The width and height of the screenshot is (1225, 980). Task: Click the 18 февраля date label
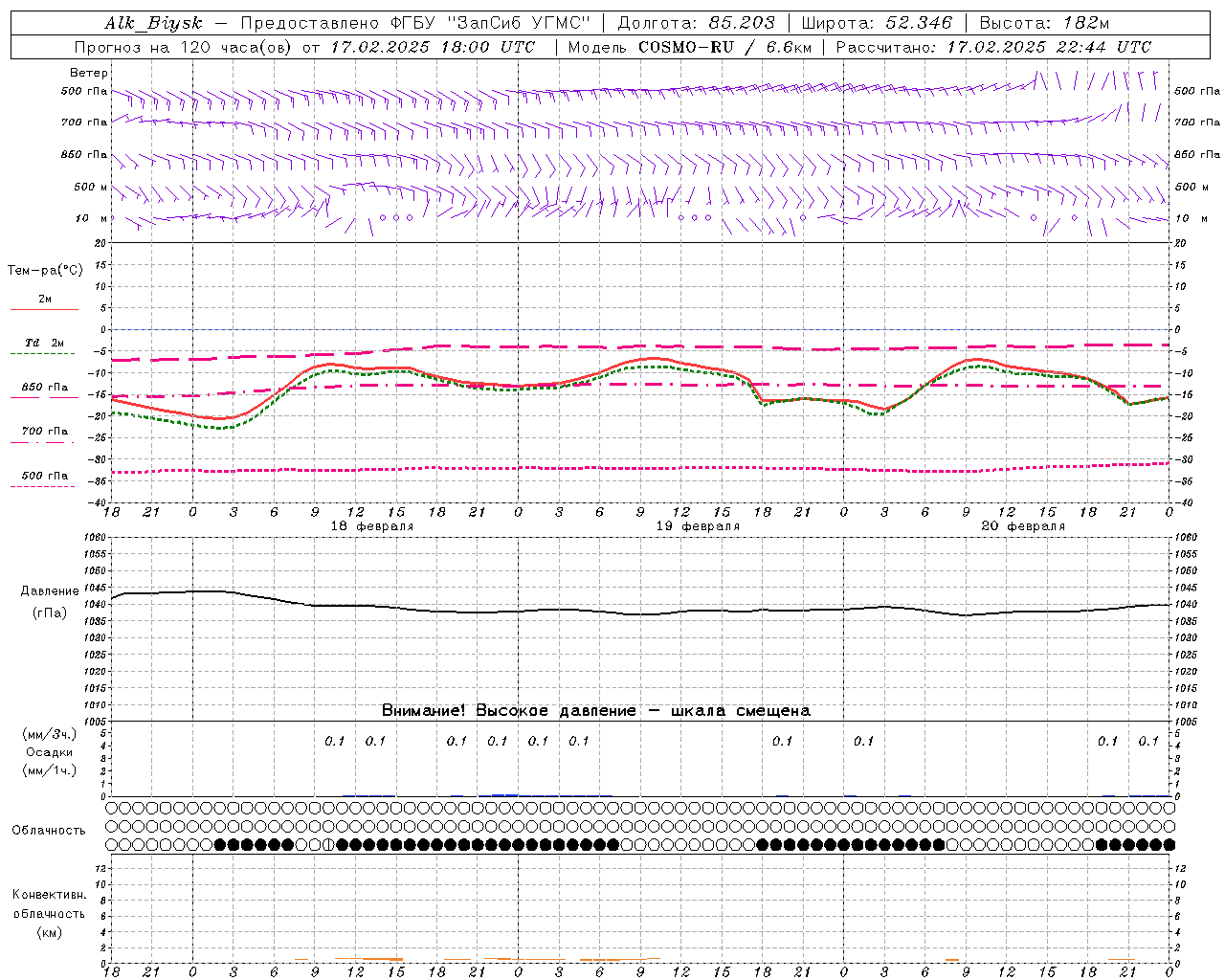[x=372, y=526]
